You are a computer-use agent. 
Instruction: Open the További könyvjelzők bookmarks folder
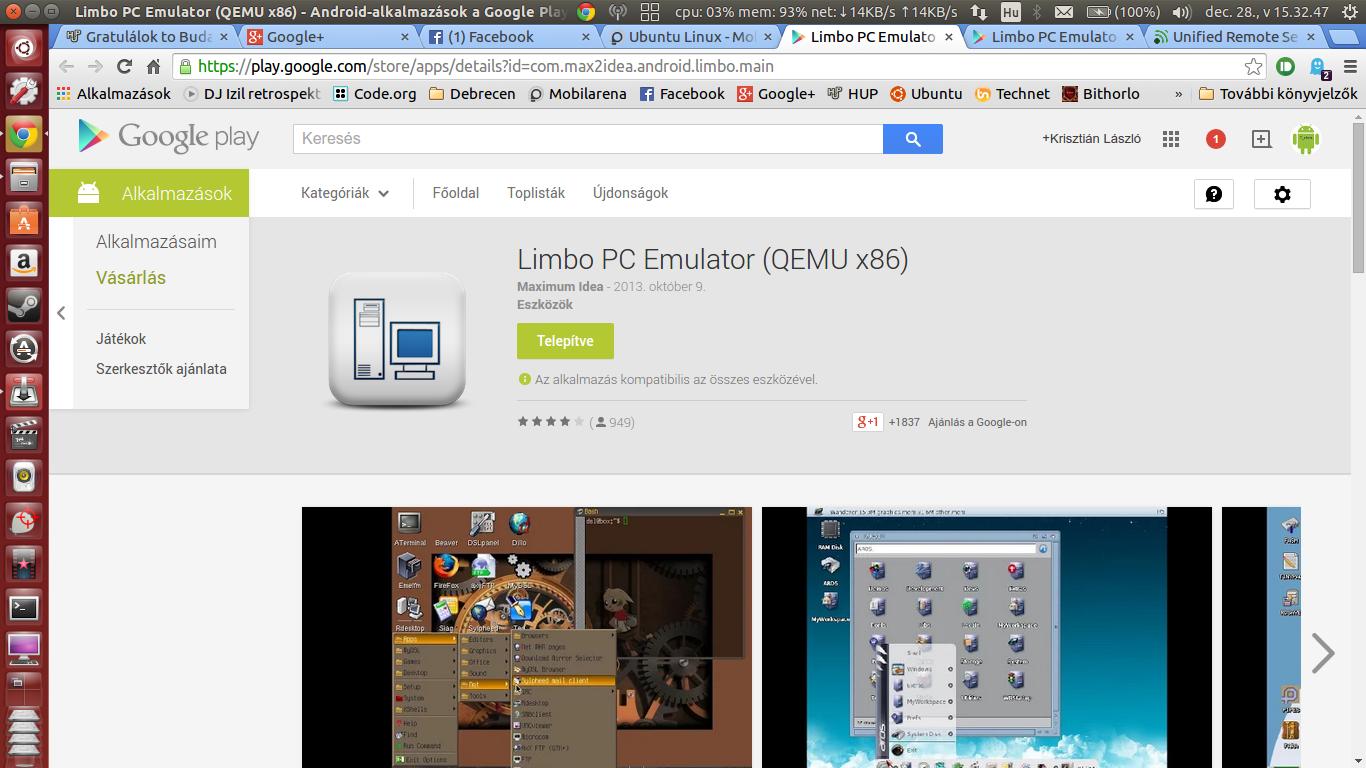click(x=1277, y=94)
